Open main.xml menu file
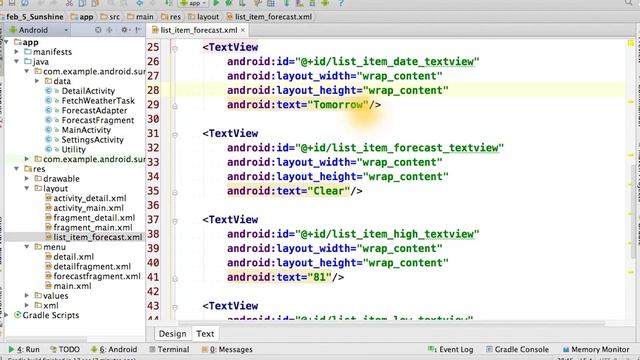Screen dimensions: 640x360 click(x=72, y=286)
